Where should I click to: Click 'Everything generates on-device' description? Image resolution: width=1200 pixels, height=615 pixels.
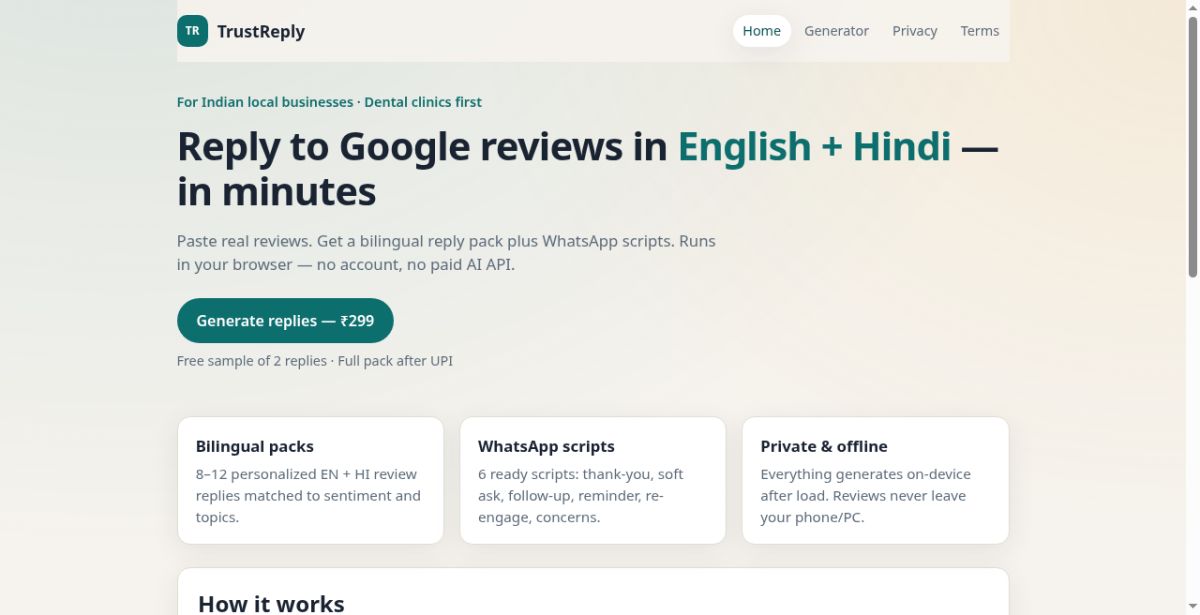(866, 496)
